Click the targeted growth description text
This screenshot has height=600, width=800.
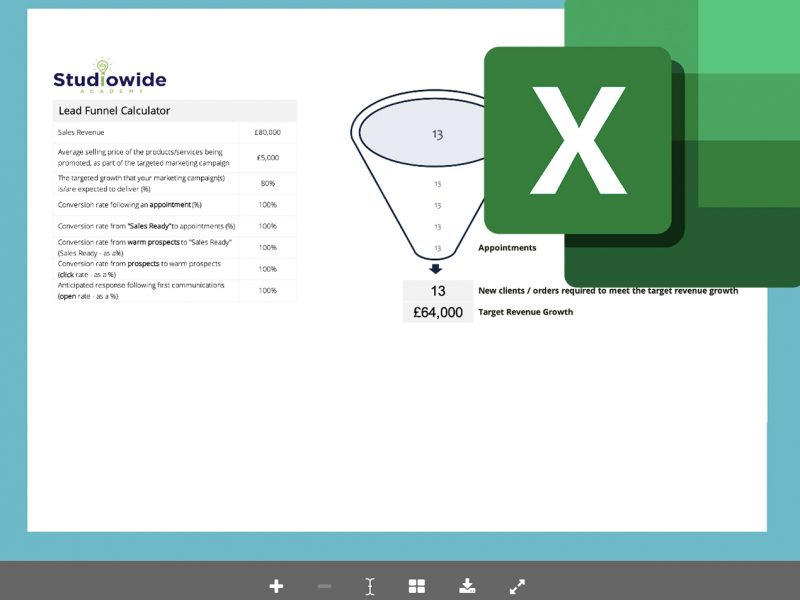[x=141, y=183]
